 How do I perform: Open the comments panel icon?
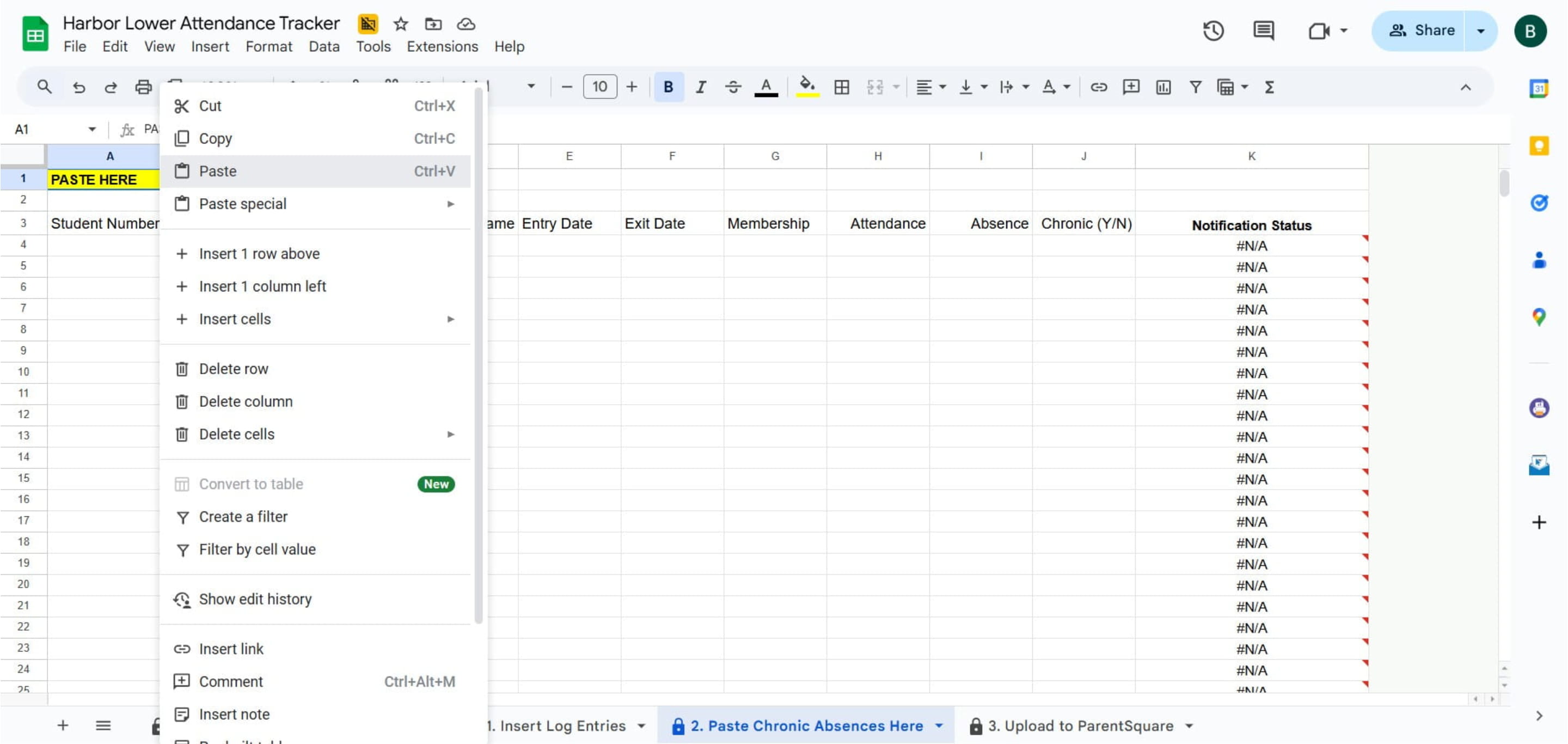(1264, 31)
